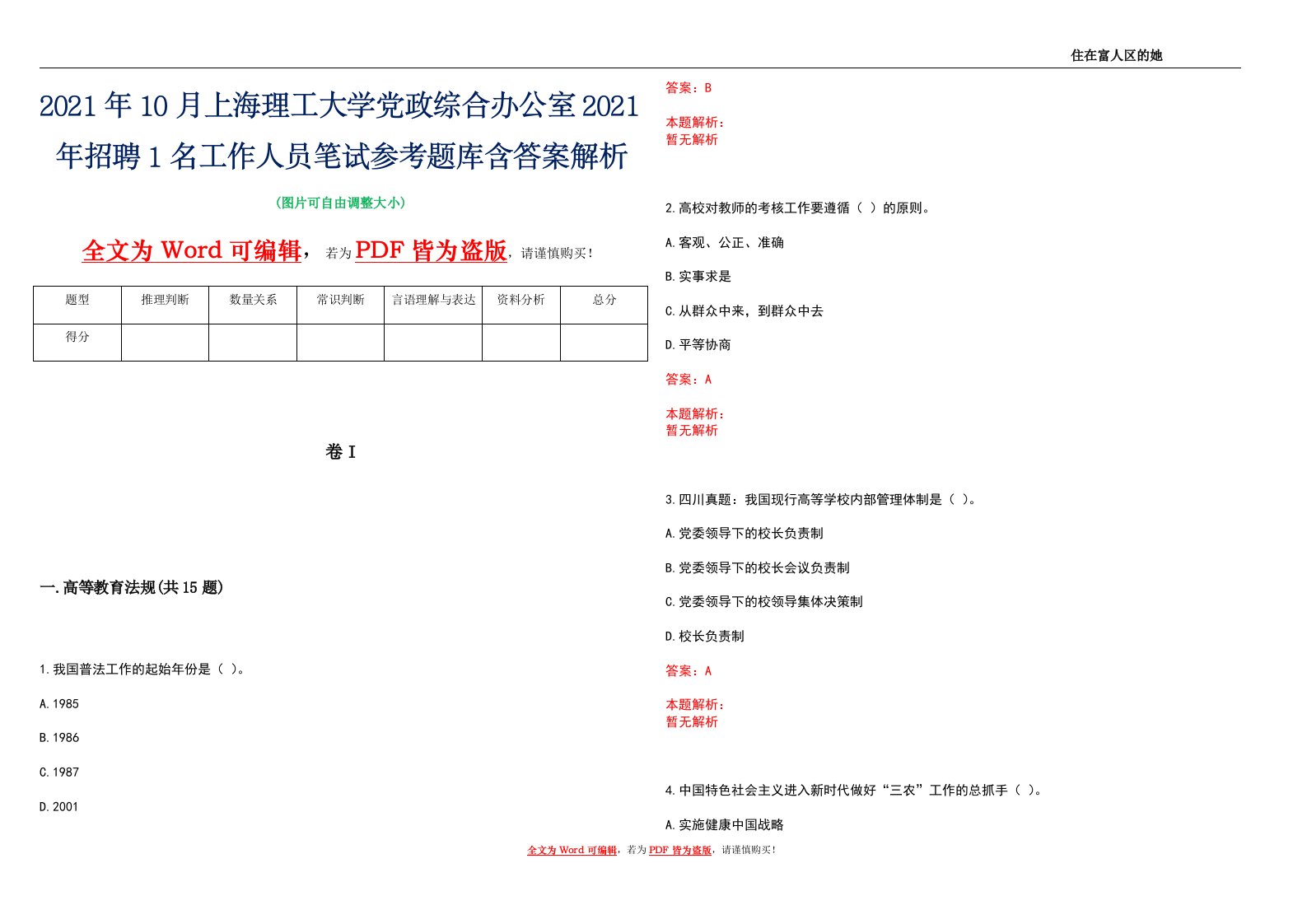Select the 资料分析 table cell
This screenshot has width=1307, height=924.
521,305
